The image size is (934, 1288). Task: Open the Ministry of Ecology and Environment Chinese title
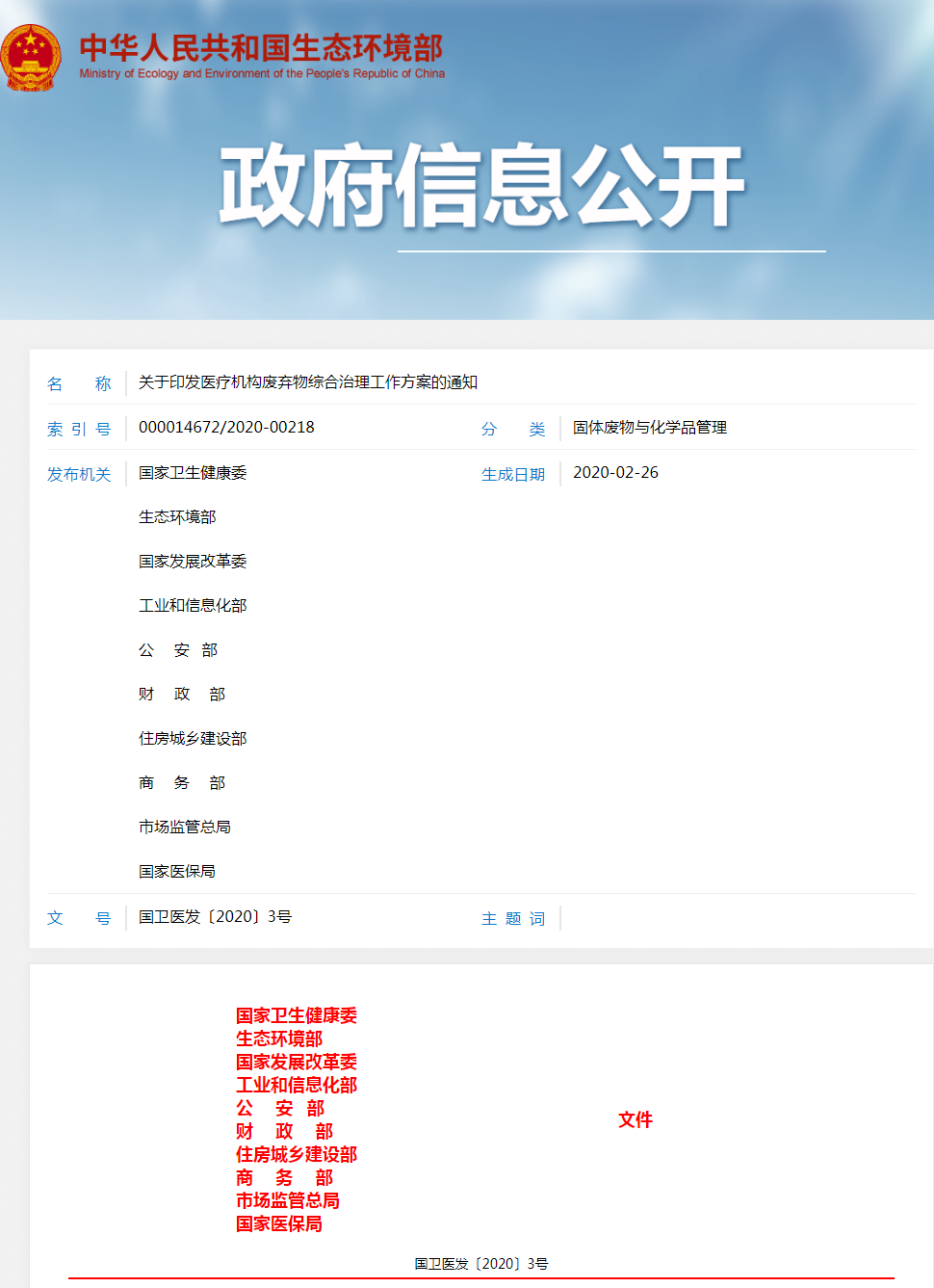coord(261,48)
